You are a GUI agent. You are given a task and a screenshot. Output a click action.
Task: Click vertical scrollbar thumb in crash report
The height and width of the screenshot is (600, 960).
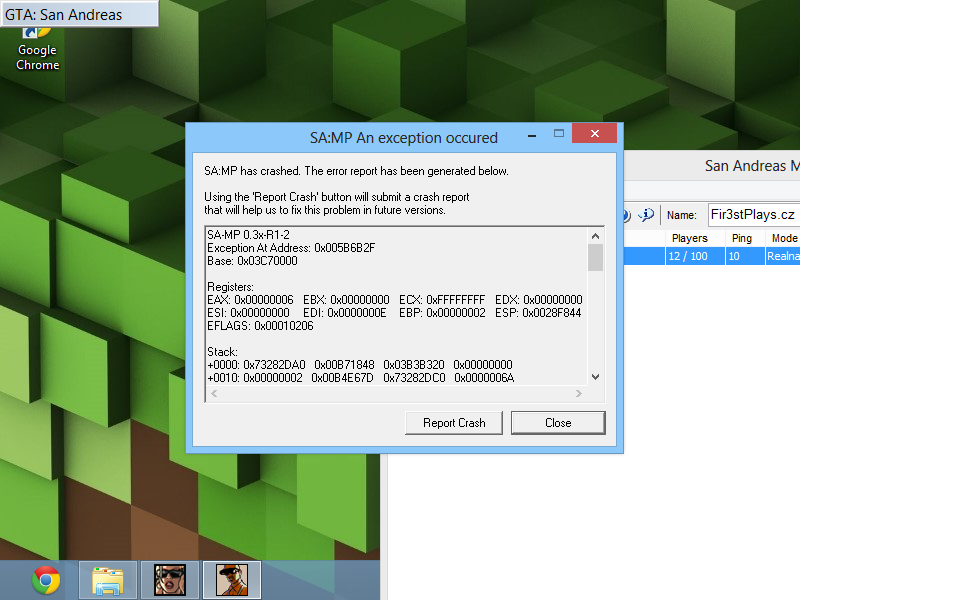(595, 257)
